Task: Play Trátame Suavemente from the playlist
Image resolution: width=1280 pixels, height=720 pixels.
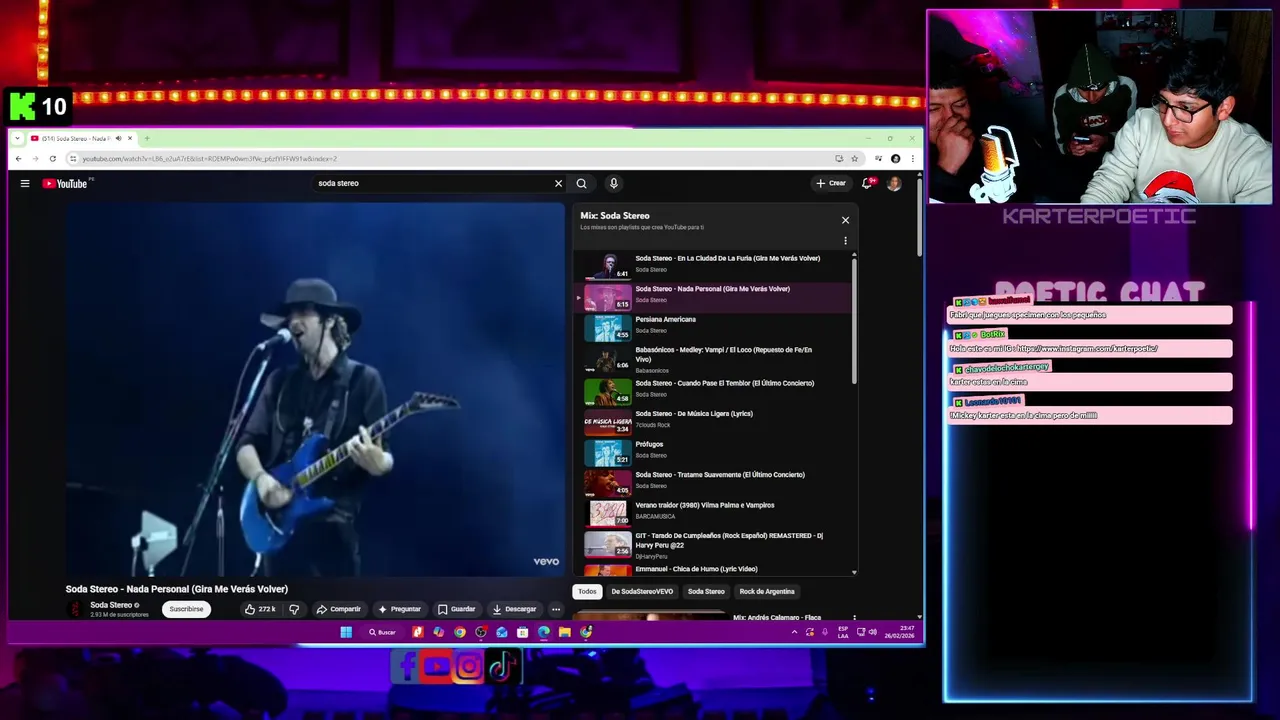Action: (715, 482)
